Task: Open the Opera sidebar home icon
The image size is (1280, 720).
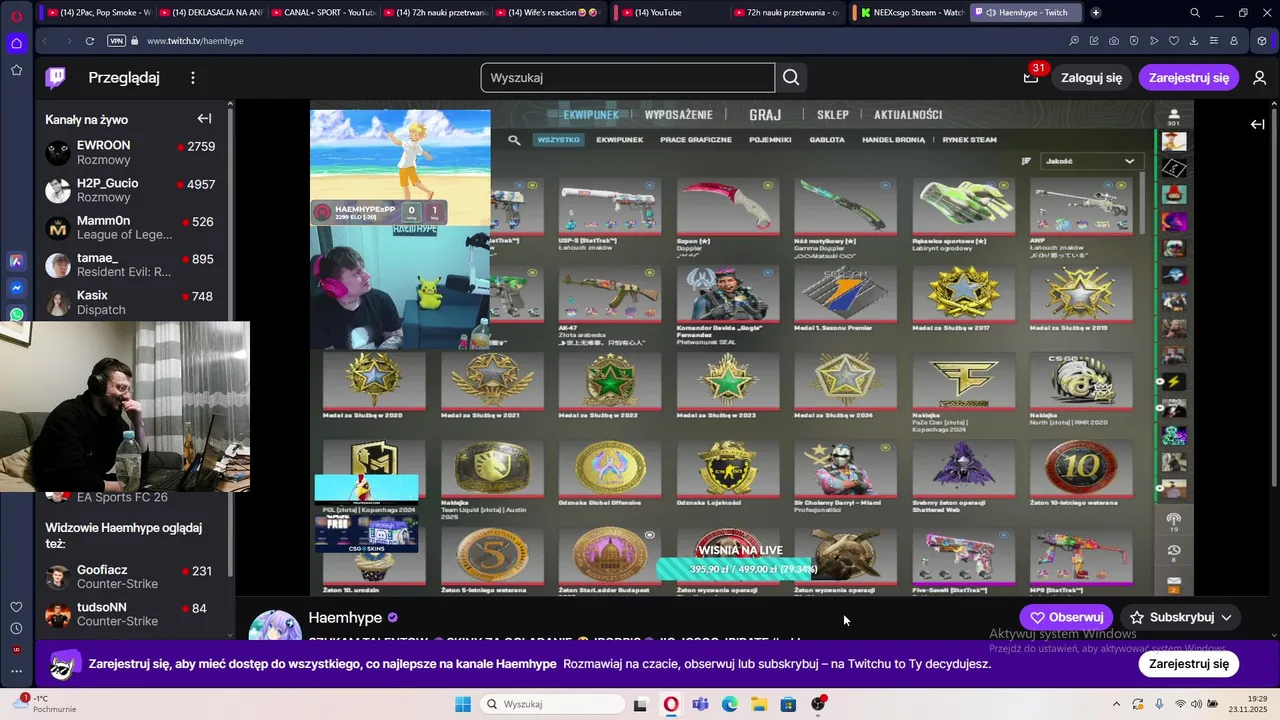Action: click(16, 43)
